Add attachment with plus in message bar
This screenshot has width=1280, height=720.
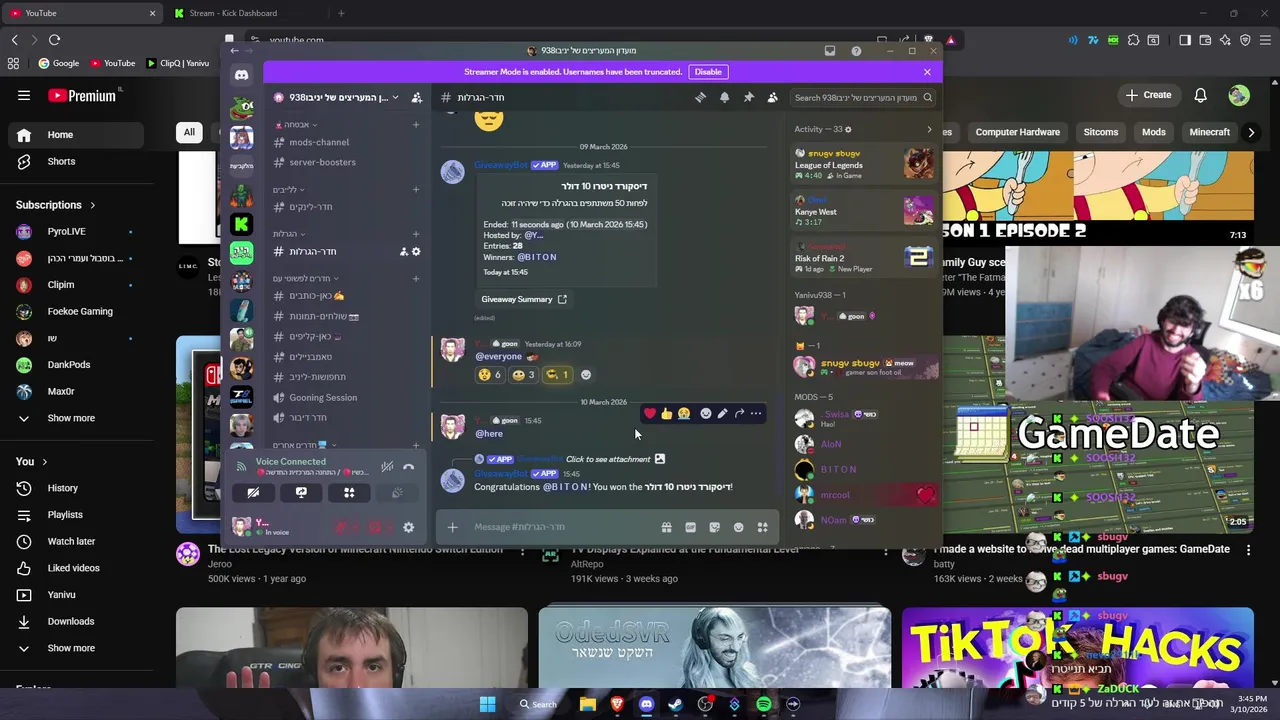point(452,527)
